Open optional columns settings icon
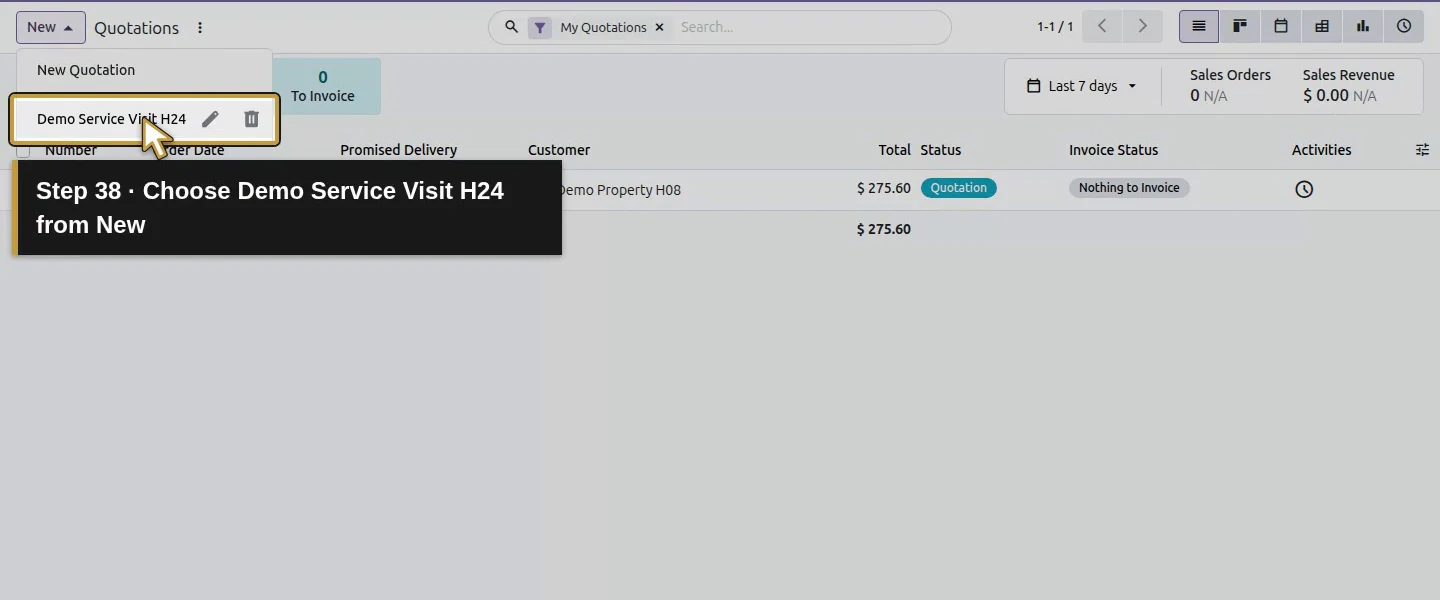The height and width of the screenshot is (600, 1440). (x=1422, y=150)
